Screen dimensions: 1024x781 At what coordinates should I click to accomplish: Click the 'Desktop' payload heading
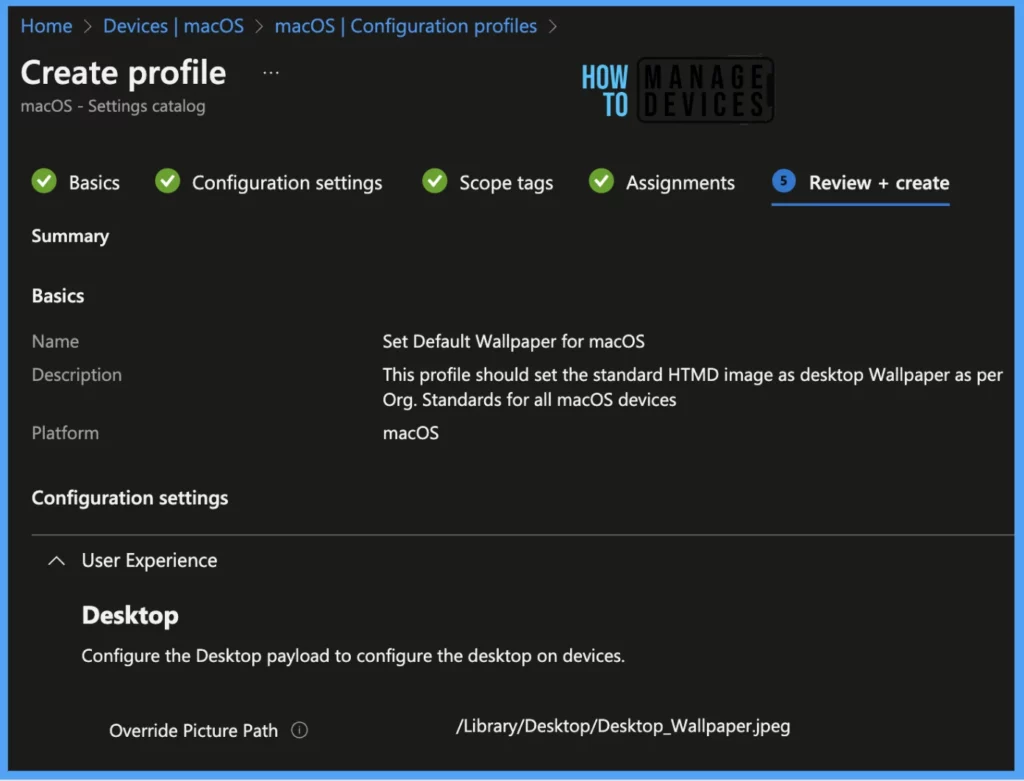pyautogui.click(x=130, y=616)
